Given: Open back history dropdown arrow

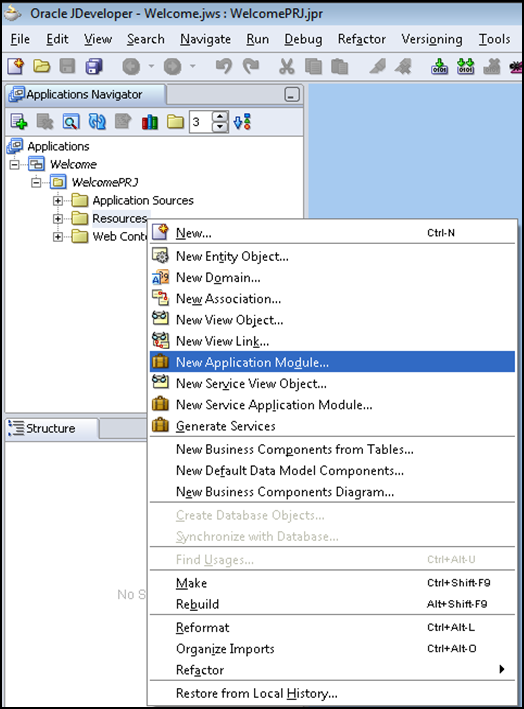Looking at the screenshot, I should [x=151, y=66].
